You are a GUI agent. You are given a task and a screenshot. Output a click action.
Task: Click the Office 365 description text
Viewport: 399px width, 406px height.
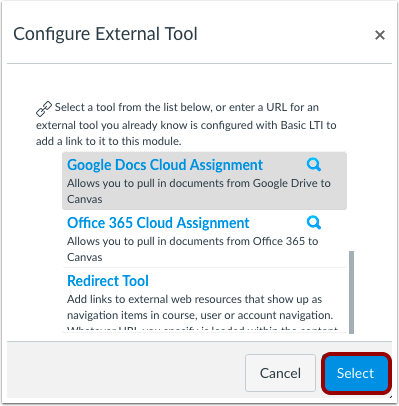pyautogui.click(x=193, y=249)
